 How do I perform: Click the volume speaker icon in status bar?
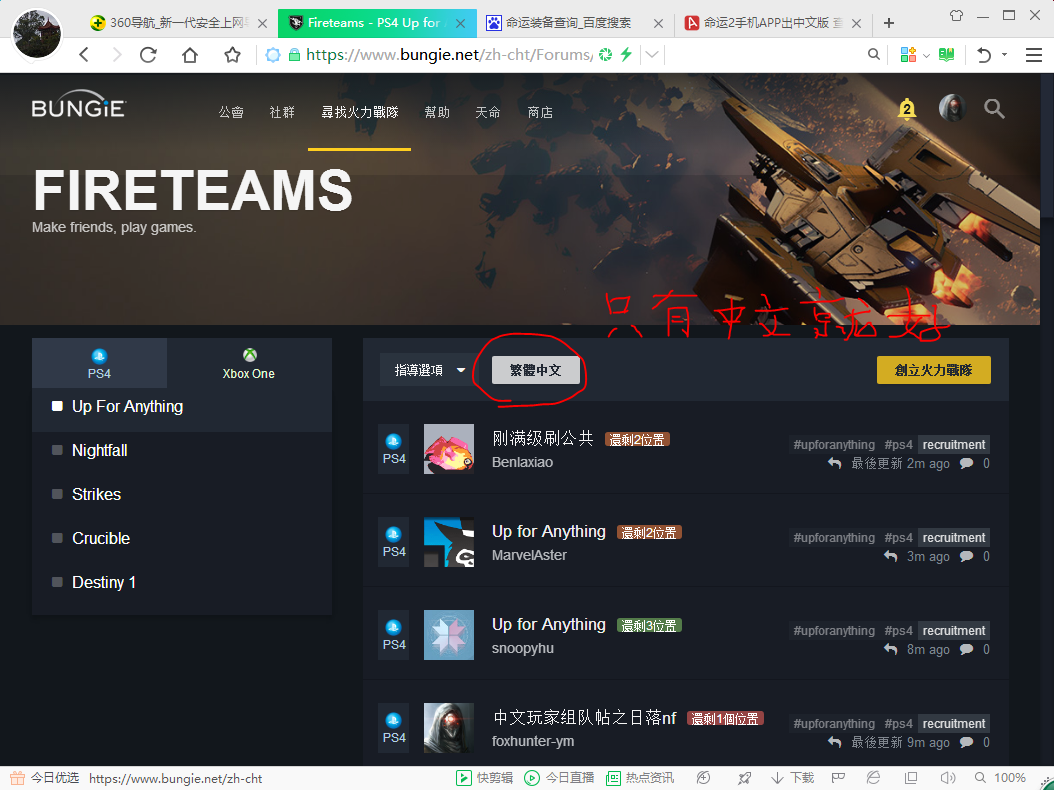pos(948,778)
